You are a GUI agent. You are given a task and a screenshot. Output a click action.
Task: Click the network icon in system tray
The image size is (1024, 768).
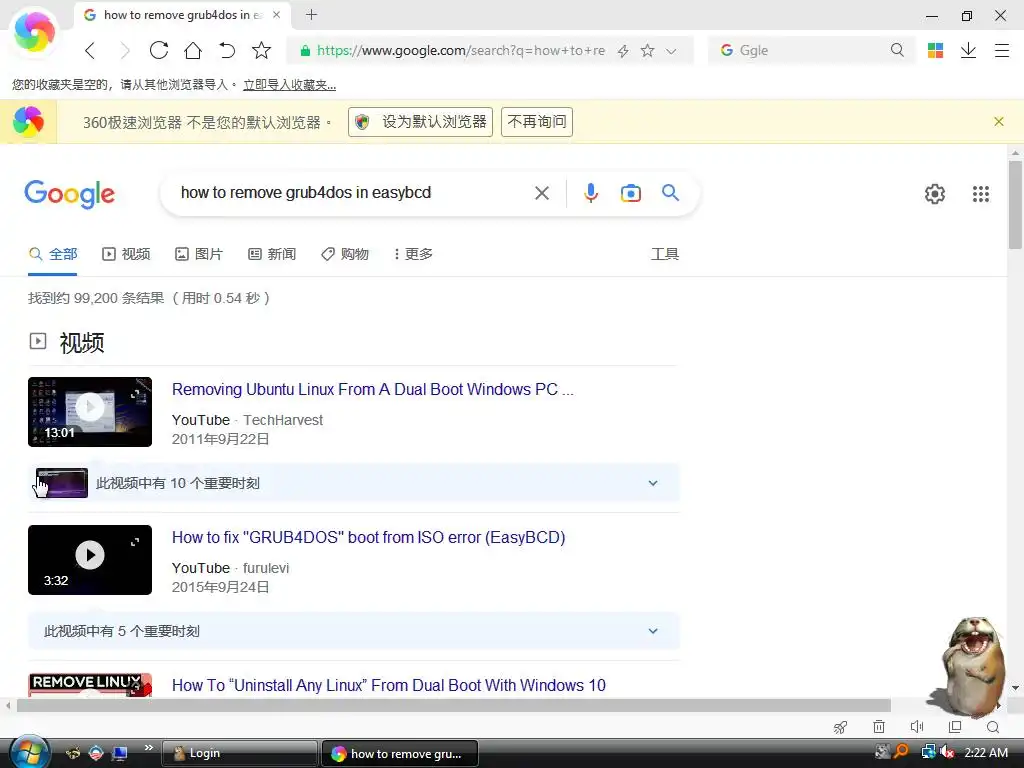point(927,752)
